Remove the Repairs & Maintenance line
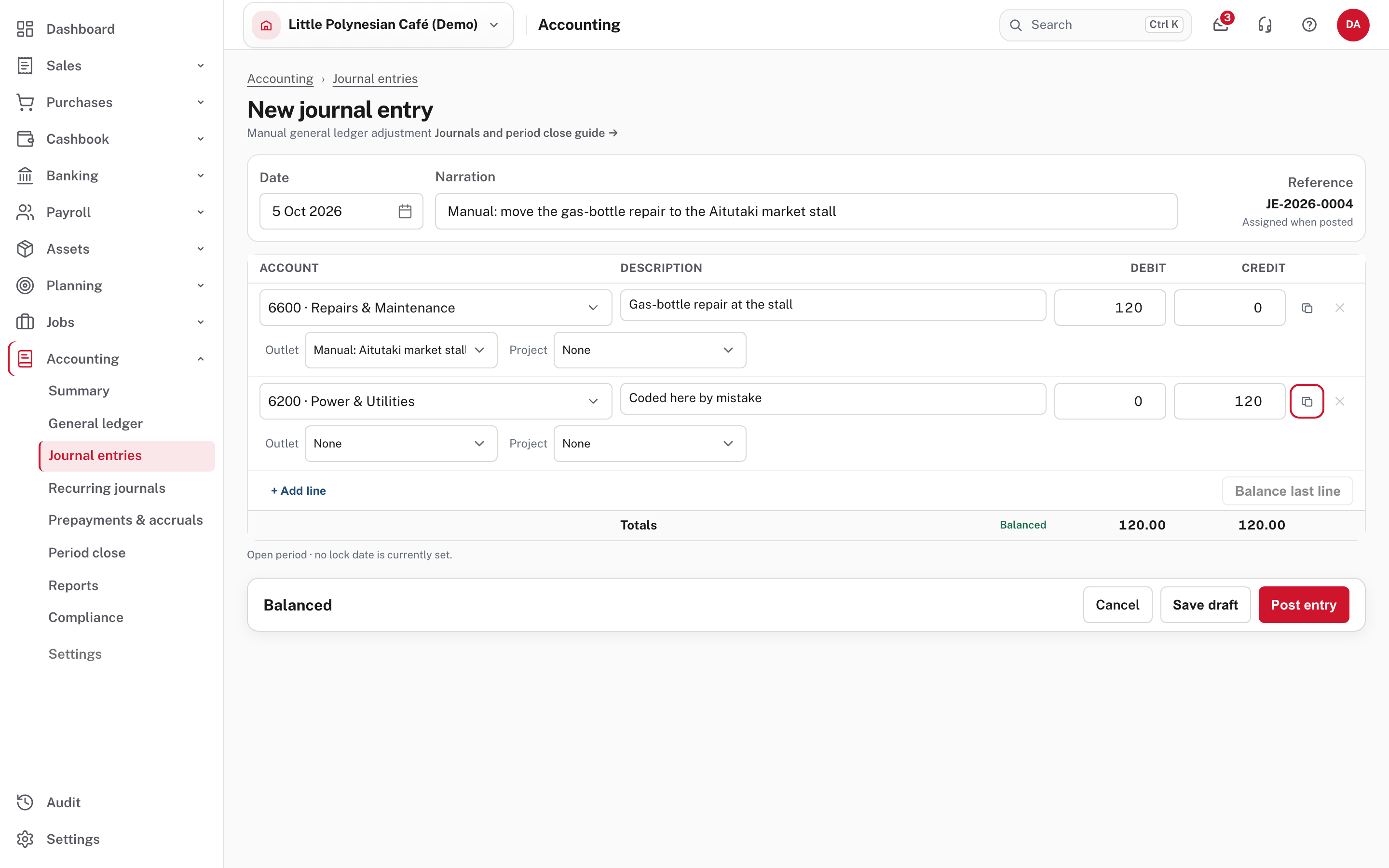The width and height of the screenshot is (1389, 868). tap(1339, 308)
